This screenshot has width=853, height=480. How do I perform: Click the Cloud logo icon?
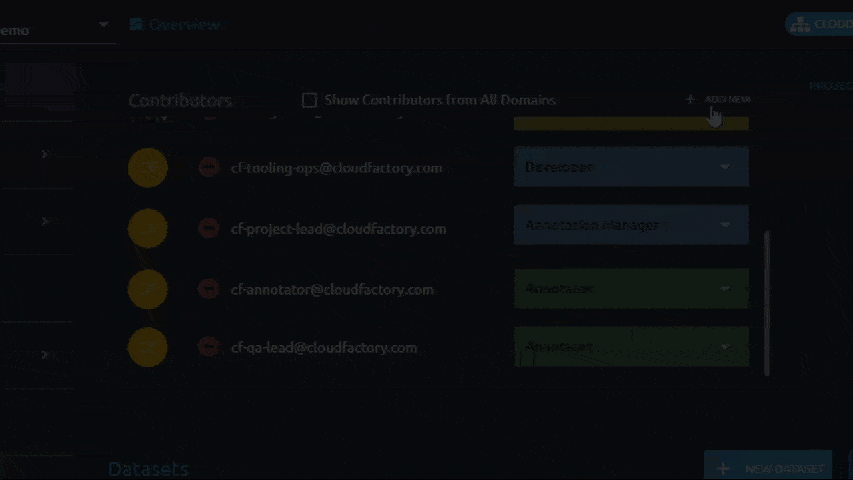pyautogui.click(x=800, y=24)
